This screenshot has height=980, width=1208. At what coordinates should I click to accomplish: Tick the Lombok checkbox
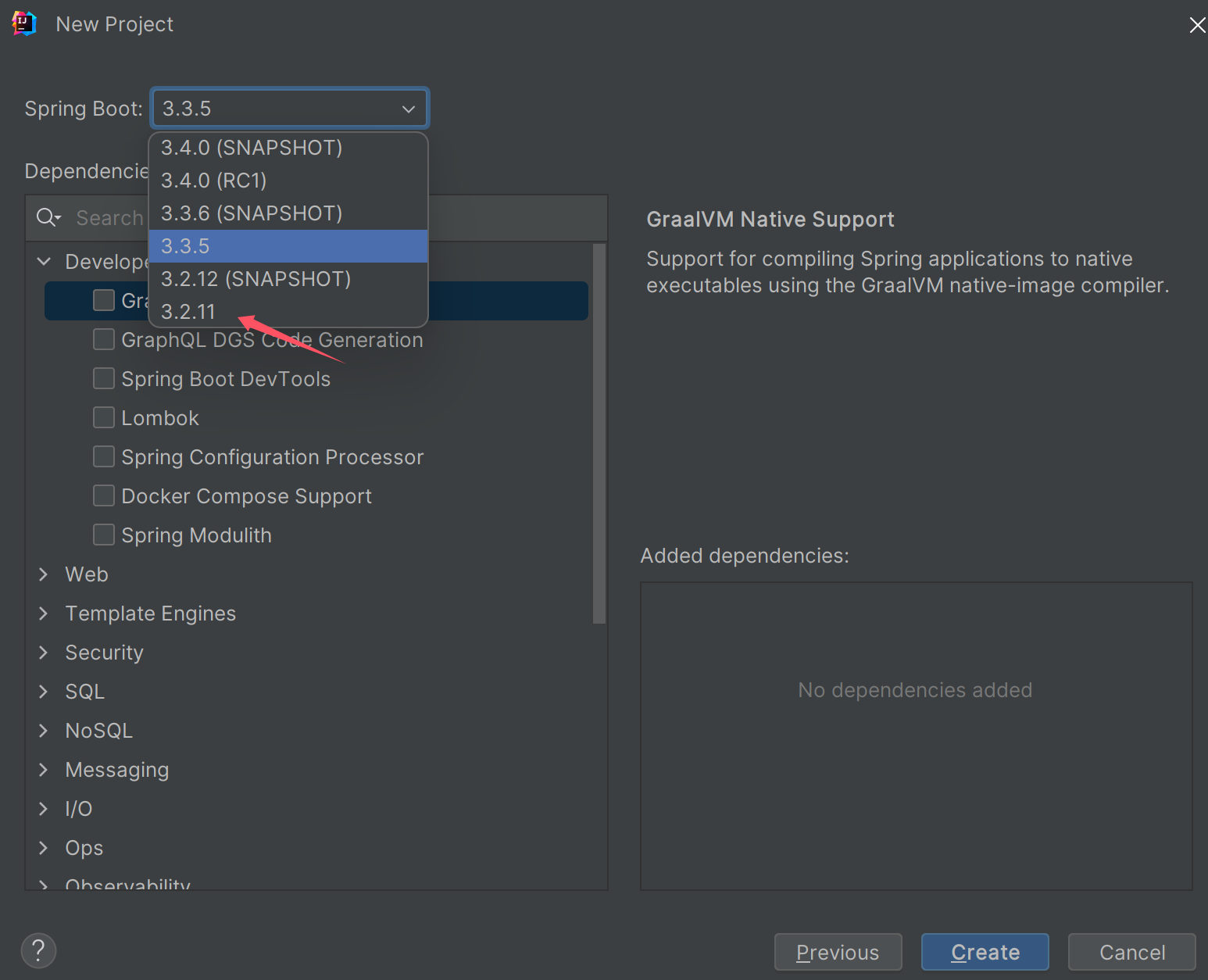[104, 417]
